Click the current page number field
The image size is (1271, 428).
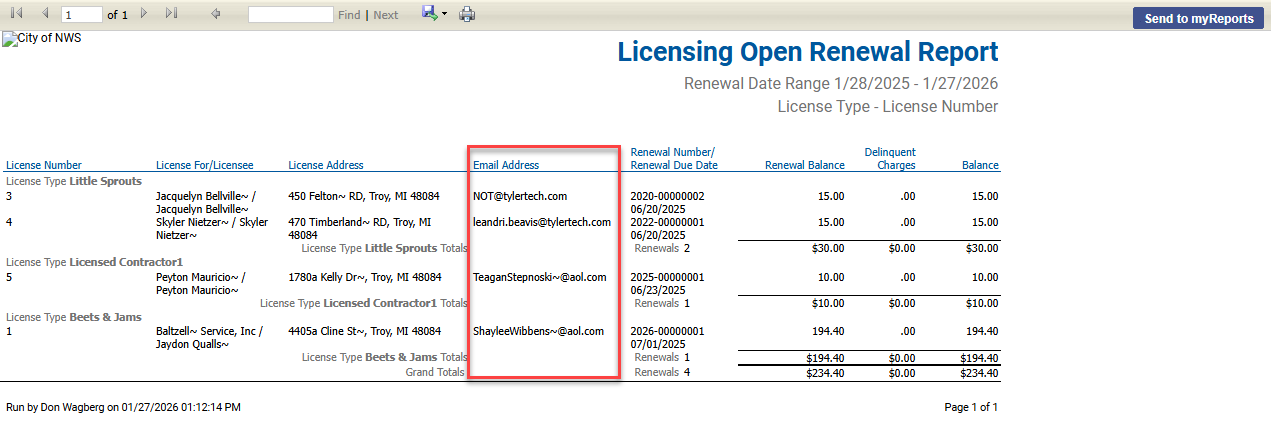(x=82, y=15)
